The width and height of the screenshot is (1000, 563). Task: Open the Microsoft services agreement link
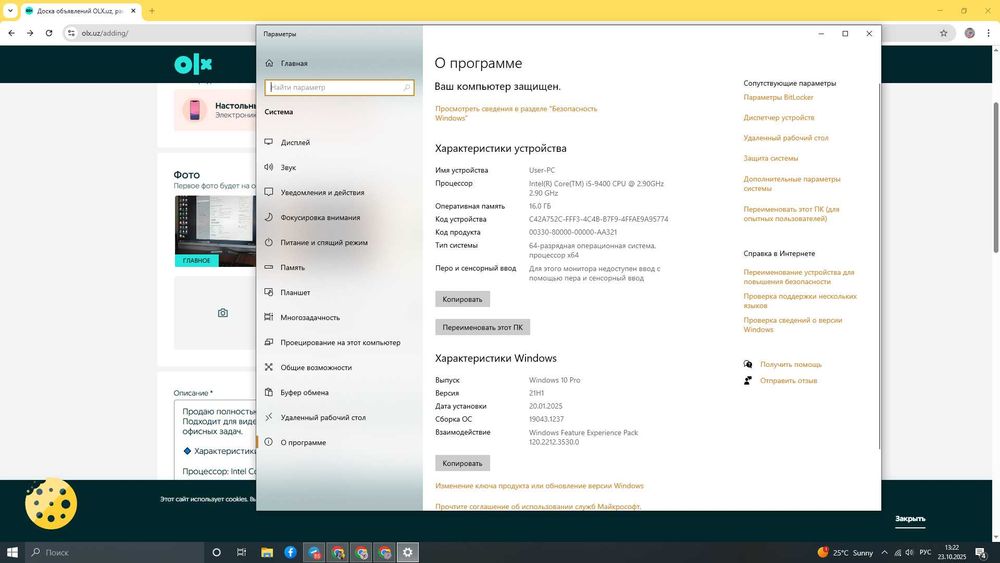point(538,506)
